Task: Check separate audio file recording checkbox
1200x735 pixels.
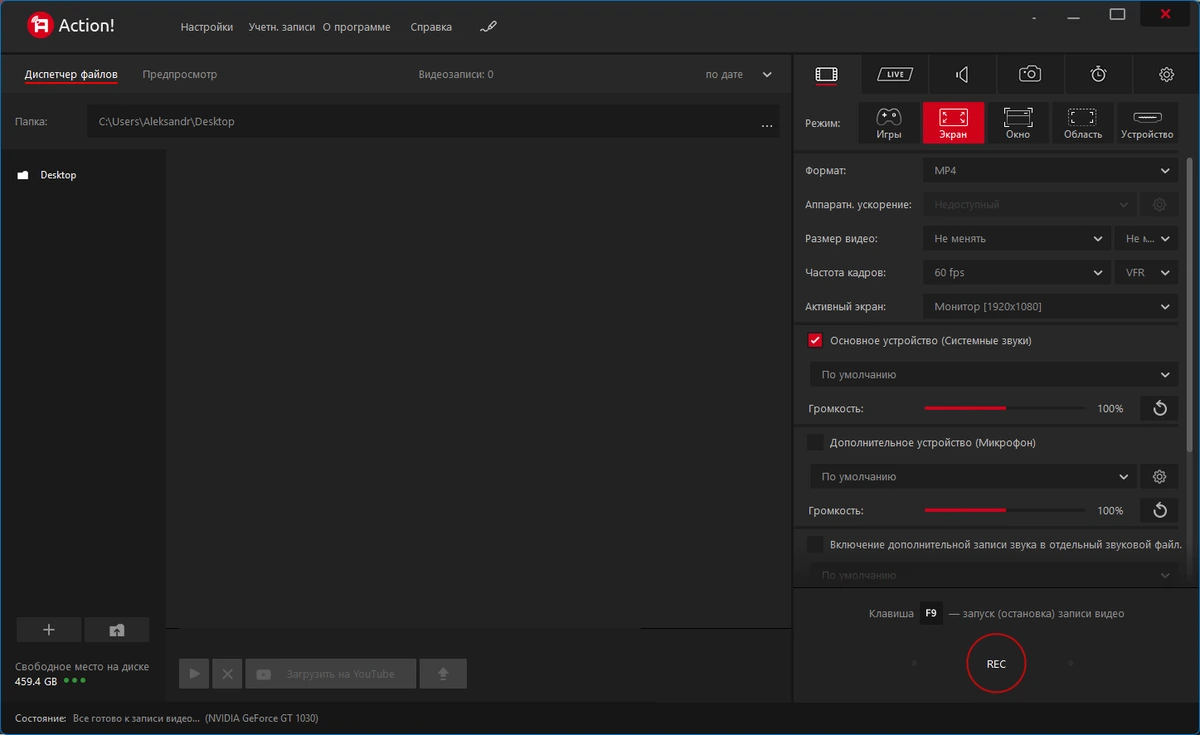Action: [x=815, y=544]
